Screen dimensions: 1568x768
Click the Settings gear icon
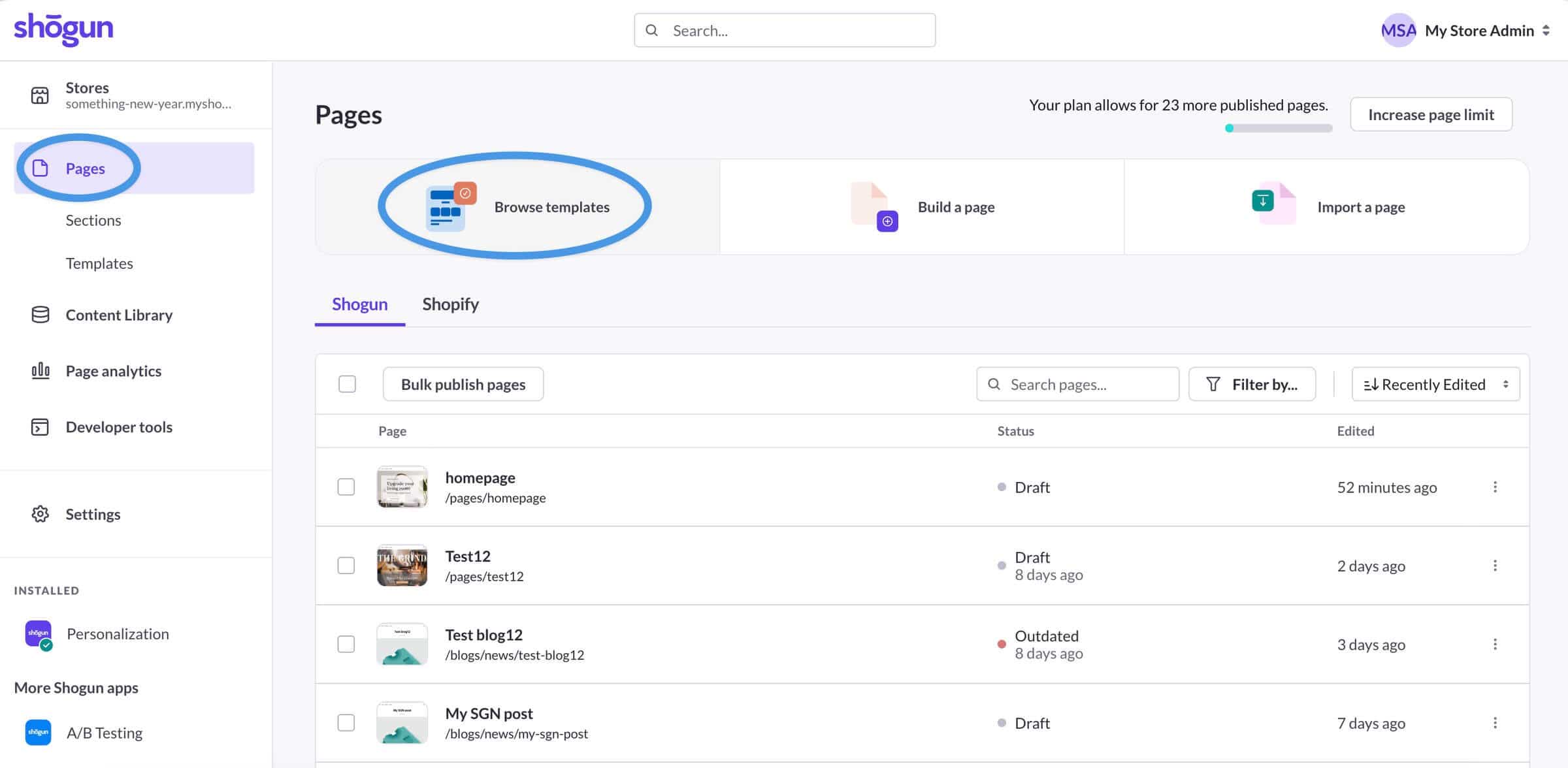point(41,514)
